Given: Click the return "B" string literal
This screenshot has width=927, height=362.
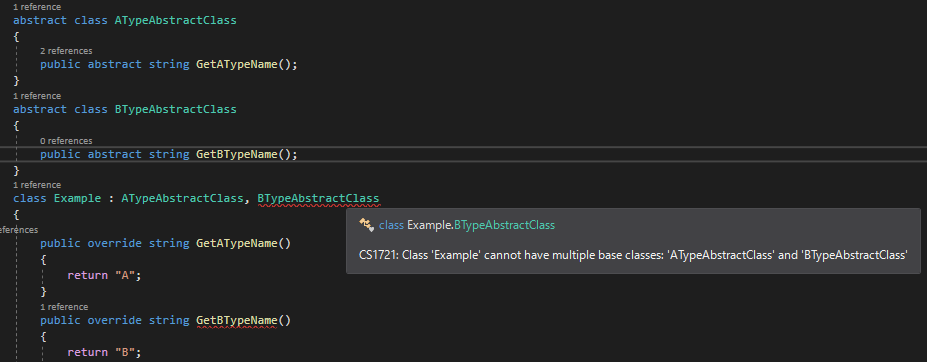Looking at the screenshot, I should 125,353.
